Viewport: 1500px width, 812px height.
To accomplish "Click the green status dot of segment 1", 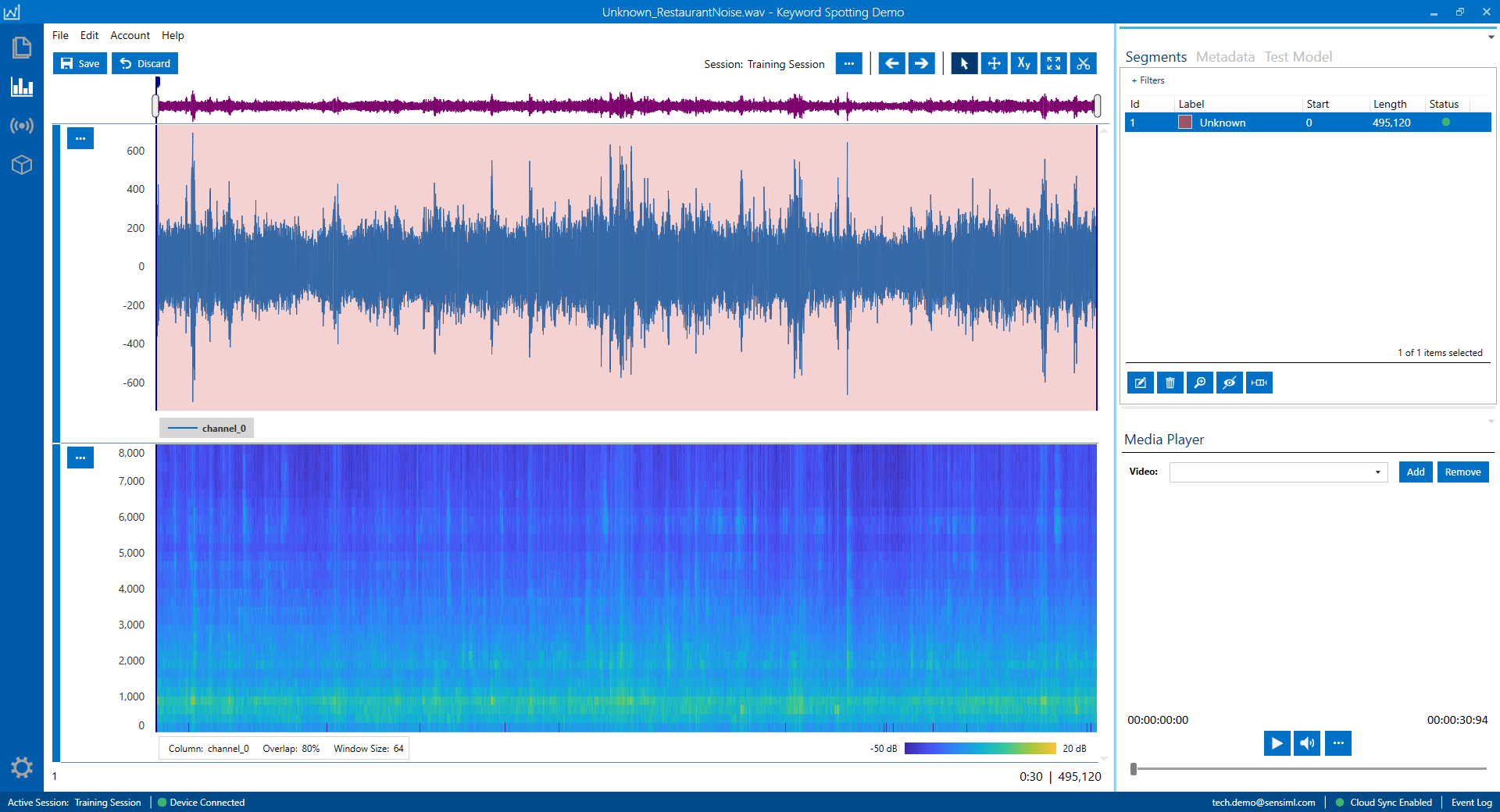I will (x=1446, y=122).
